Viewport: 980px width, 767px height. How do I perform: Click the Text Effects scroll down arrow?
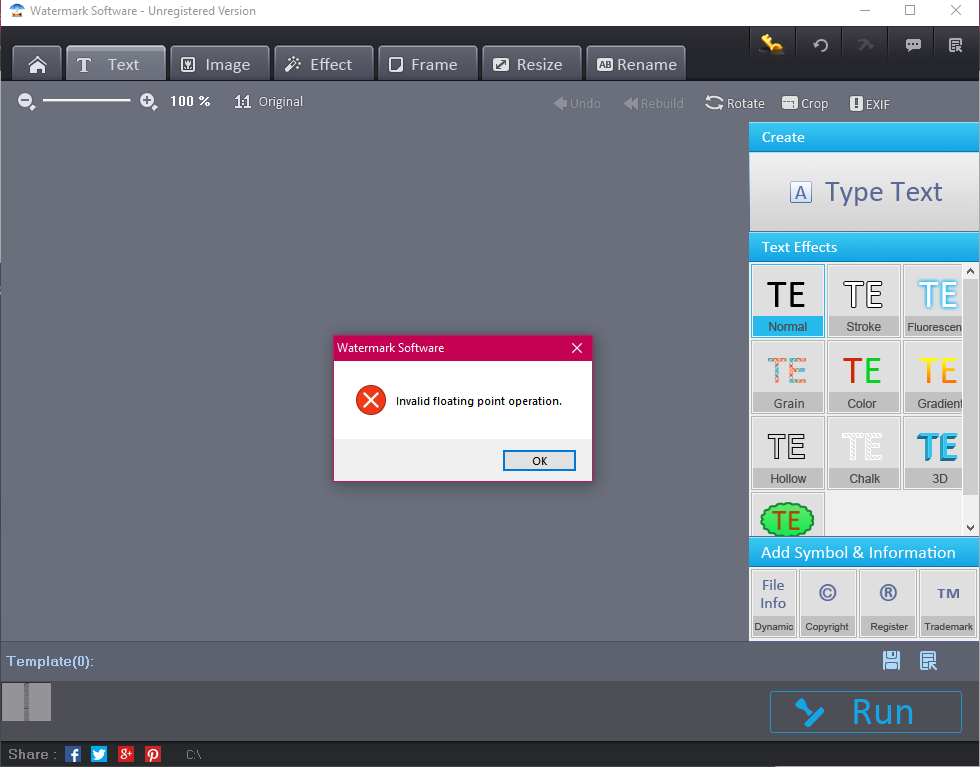[970, 528]
